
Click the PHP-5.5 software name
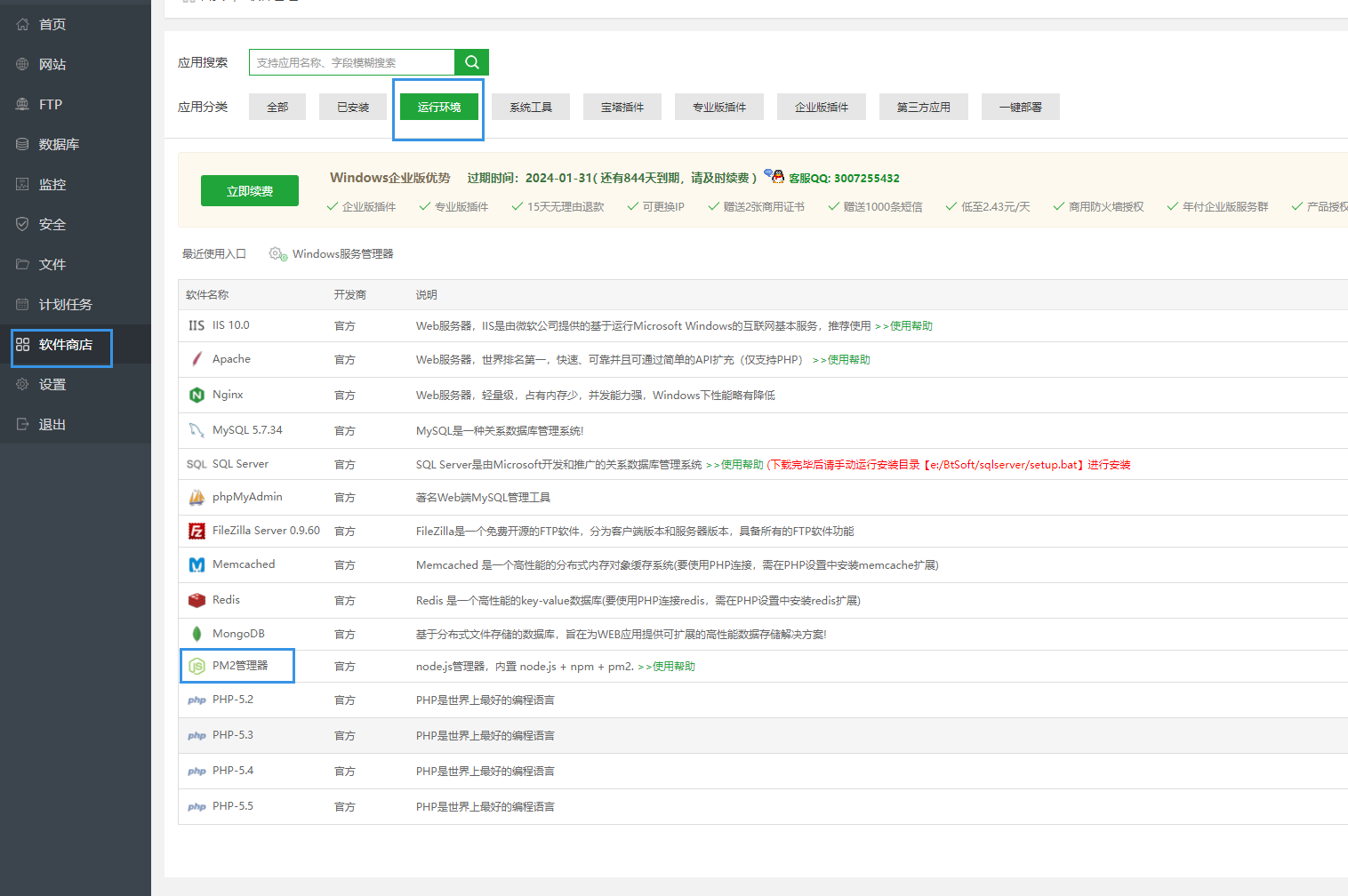tap(233, 806)
